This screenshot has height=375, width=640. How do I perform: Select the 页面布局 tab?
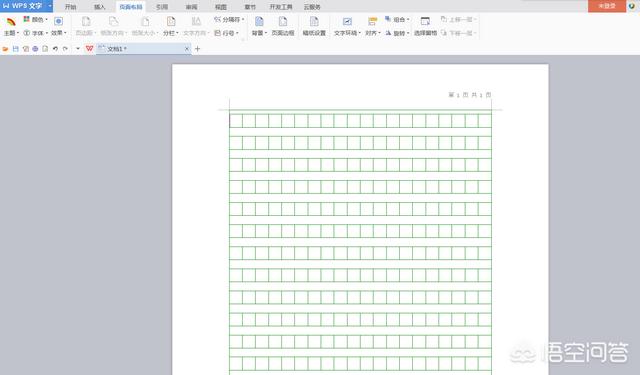131,7
